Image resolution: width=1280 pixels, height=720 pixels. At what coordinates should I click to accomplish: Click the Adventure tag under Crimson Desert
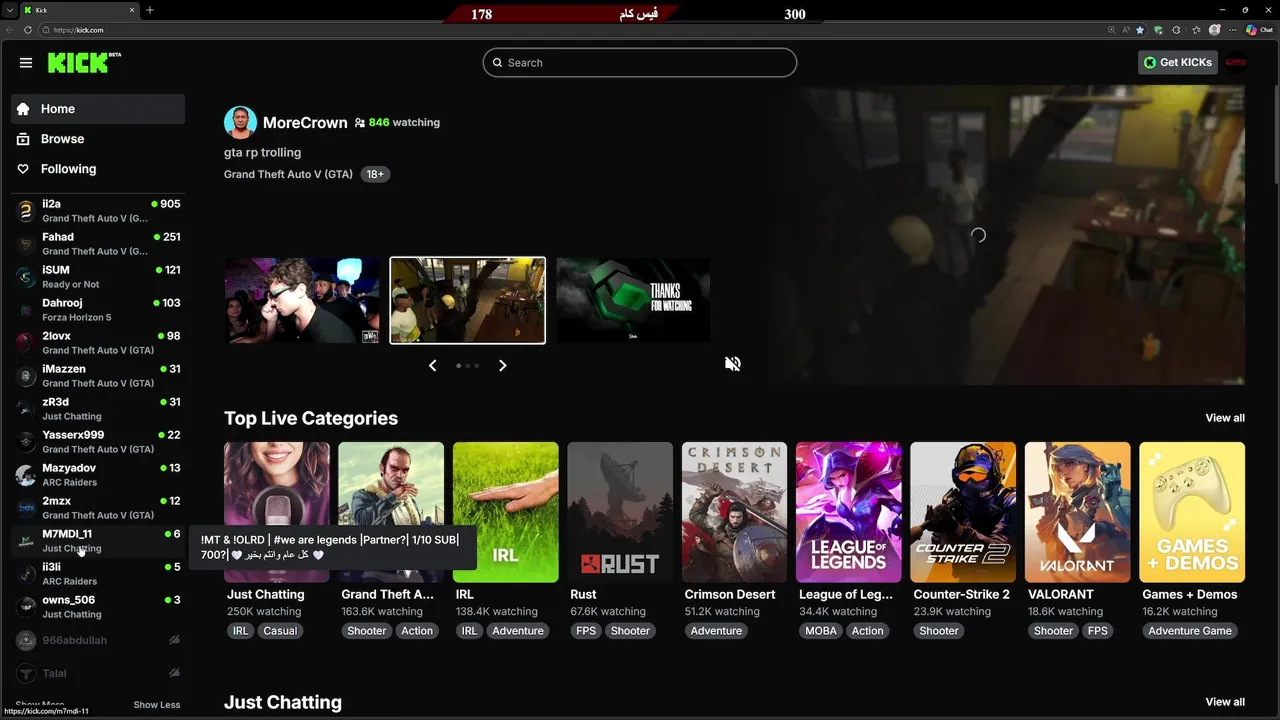click(716, 631)
